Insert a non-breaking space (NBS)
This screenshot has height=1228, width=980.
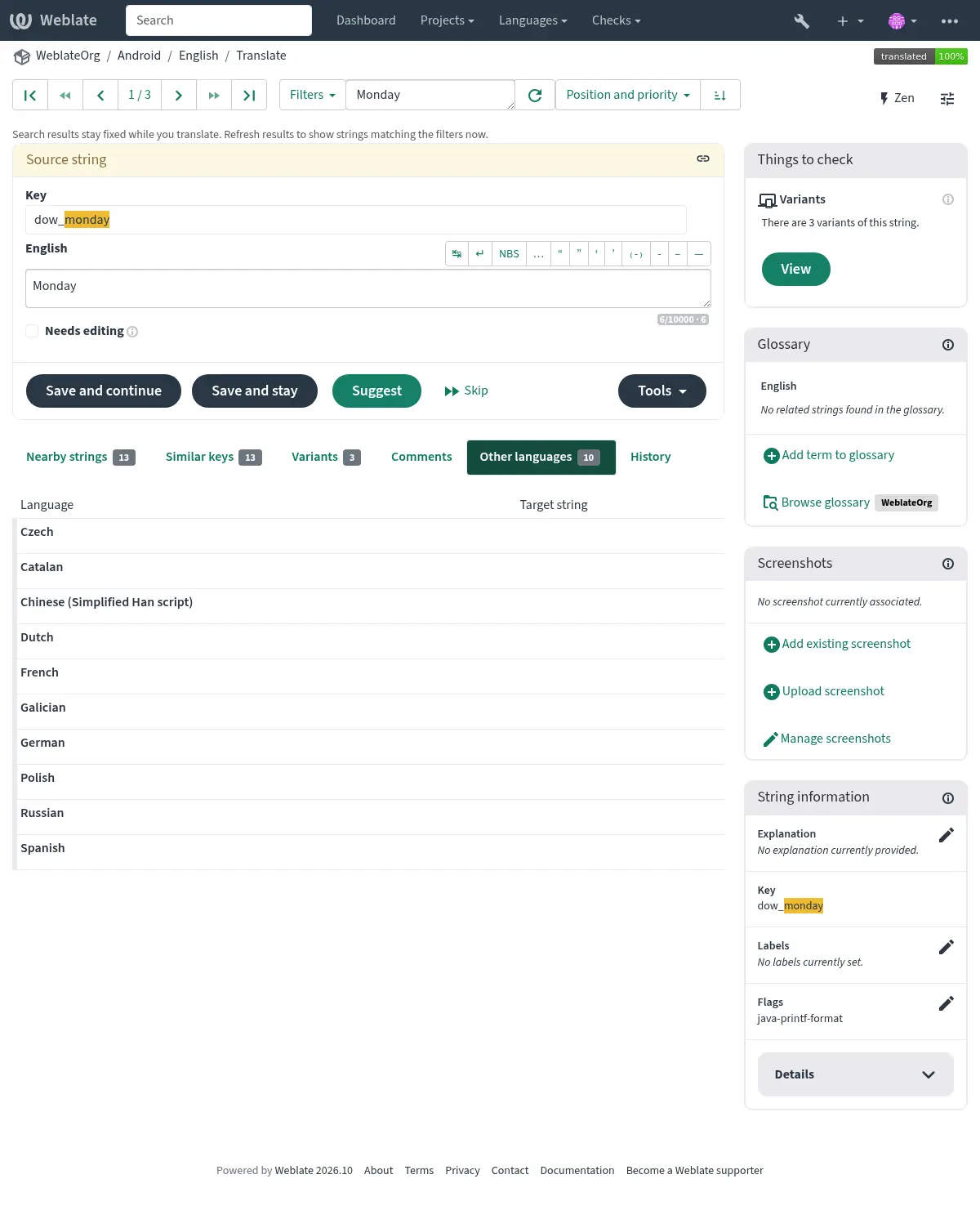[x=509, y=254]
